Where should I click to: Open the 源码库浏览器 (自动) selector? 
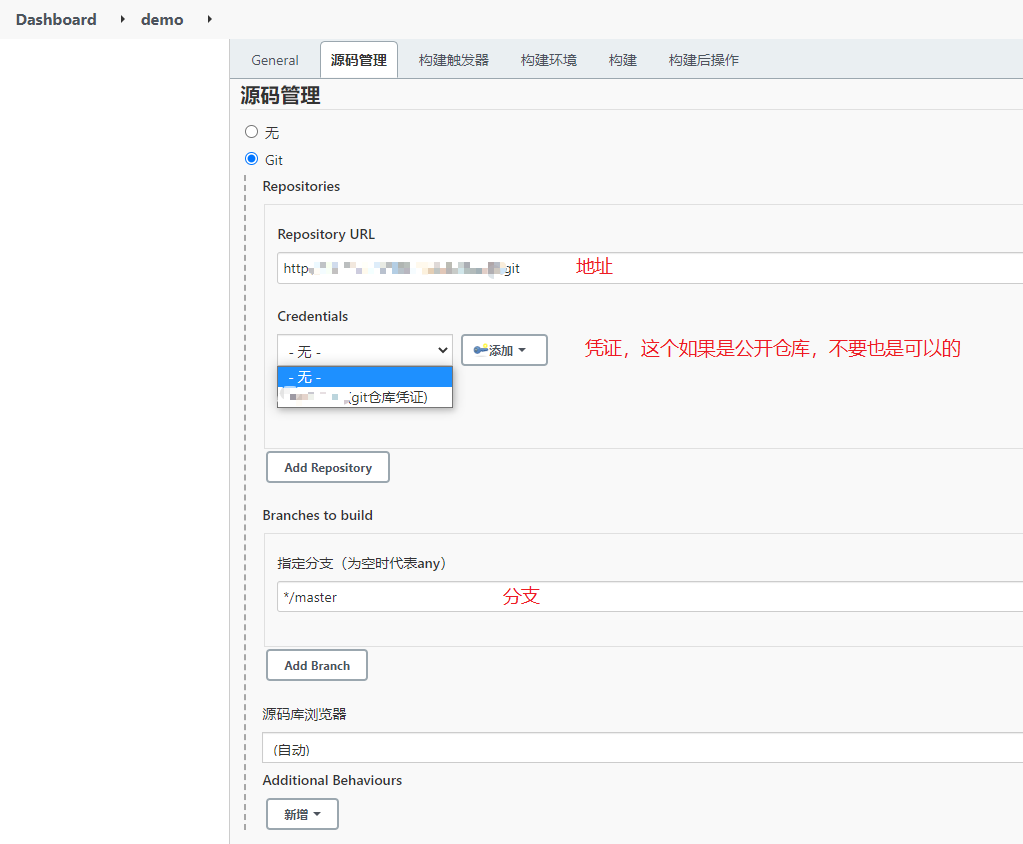pyautogui.click(x=640, y=748)
